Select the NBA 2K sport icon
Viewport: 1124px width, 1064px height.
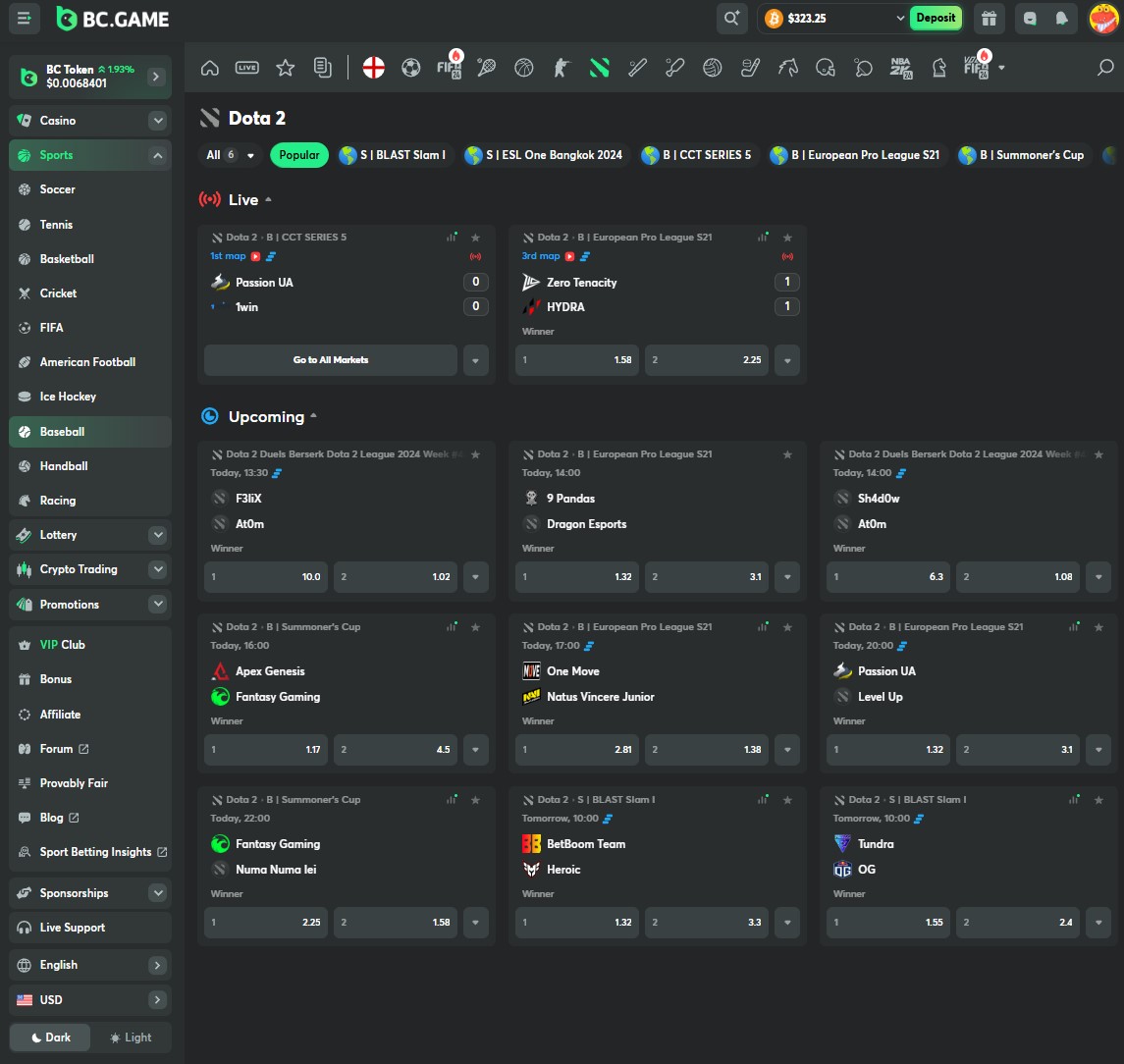click(x=900, y=68)
